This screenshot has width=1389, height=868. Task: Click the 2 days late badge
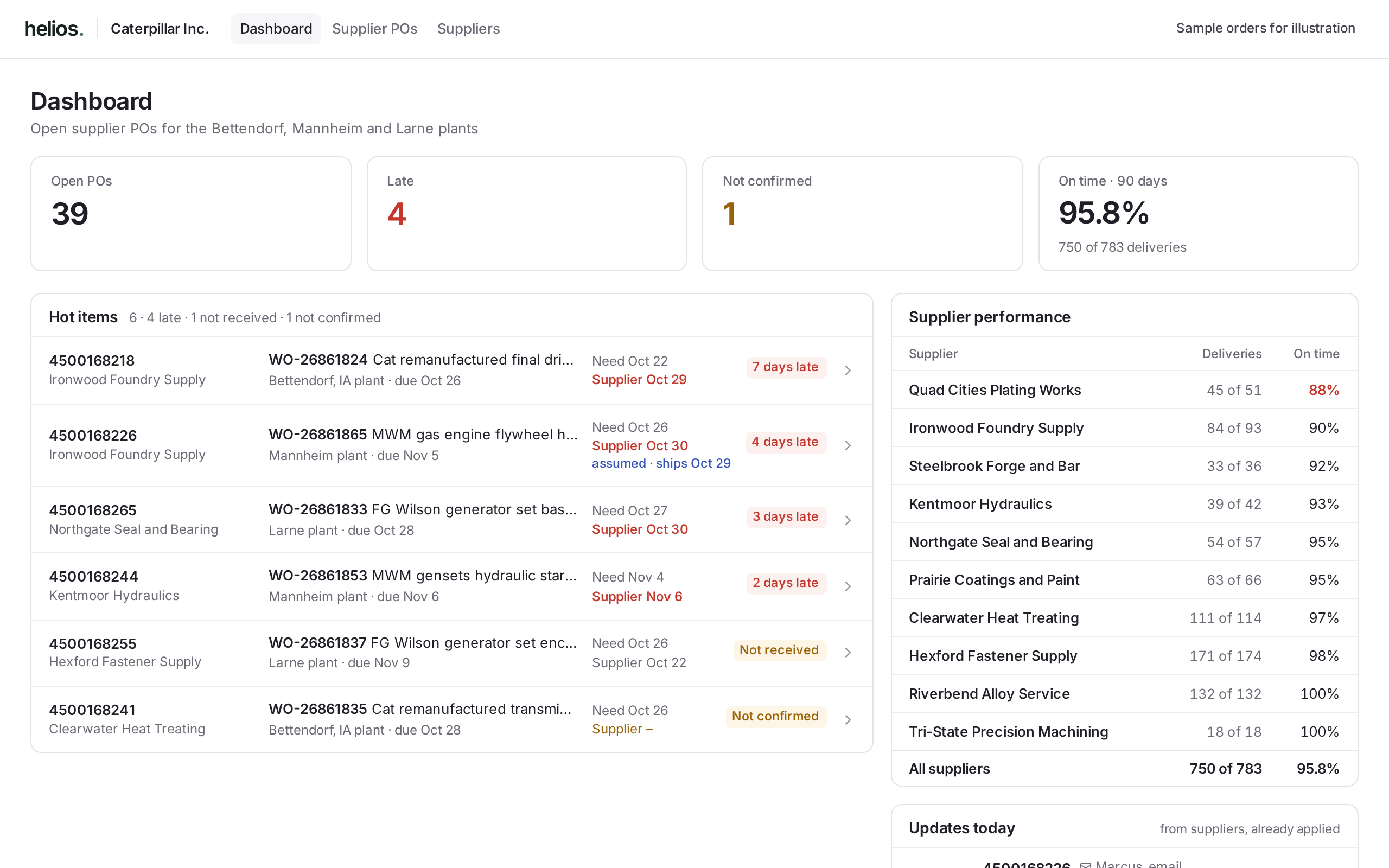pos(786,583)
